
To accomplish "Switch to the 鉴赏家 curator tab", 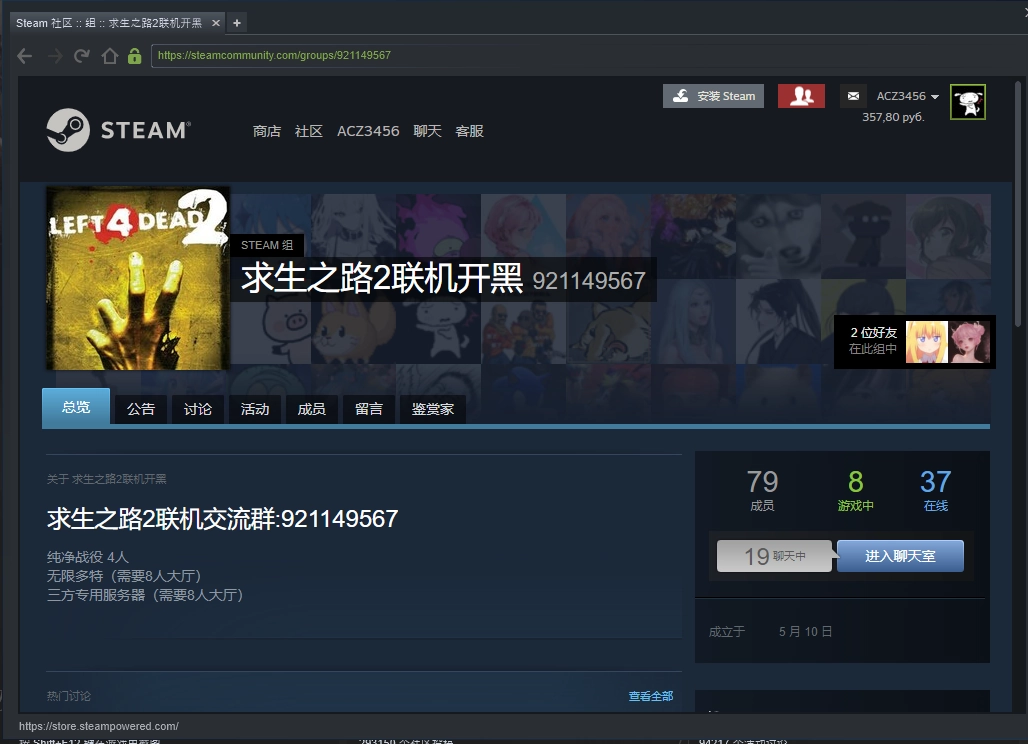I will pyautogui.click(x=433, y=408).
